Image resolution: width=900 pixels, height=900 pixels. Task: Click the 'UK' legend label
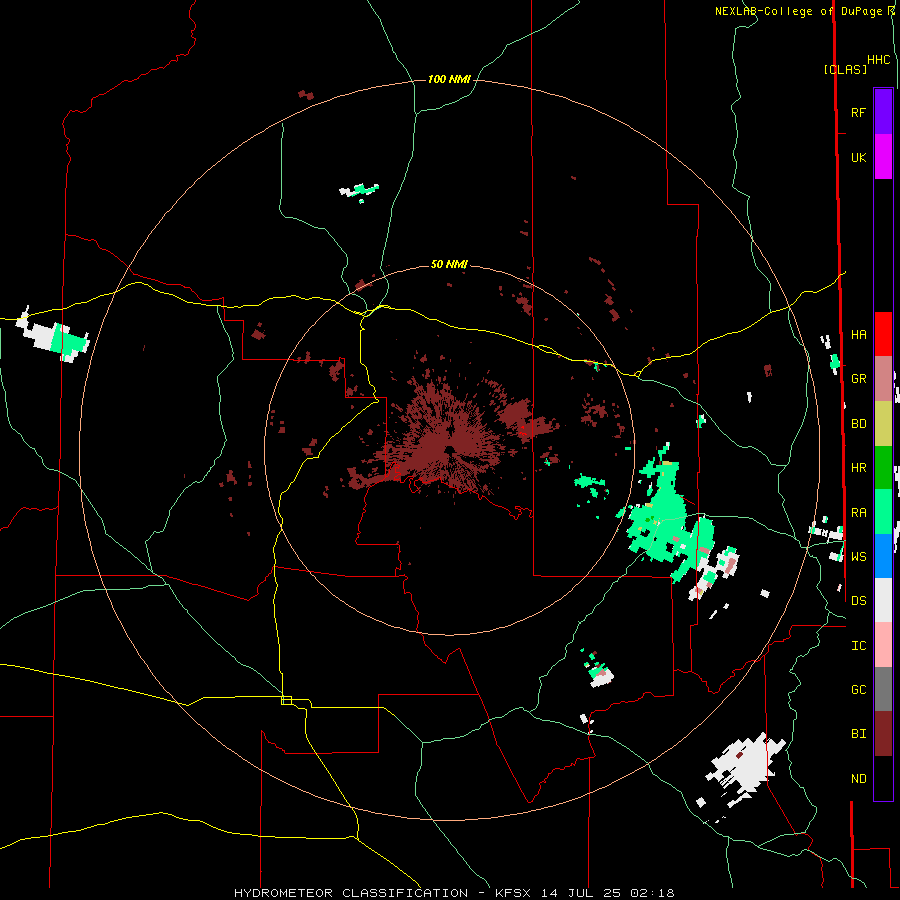[858, 158]
